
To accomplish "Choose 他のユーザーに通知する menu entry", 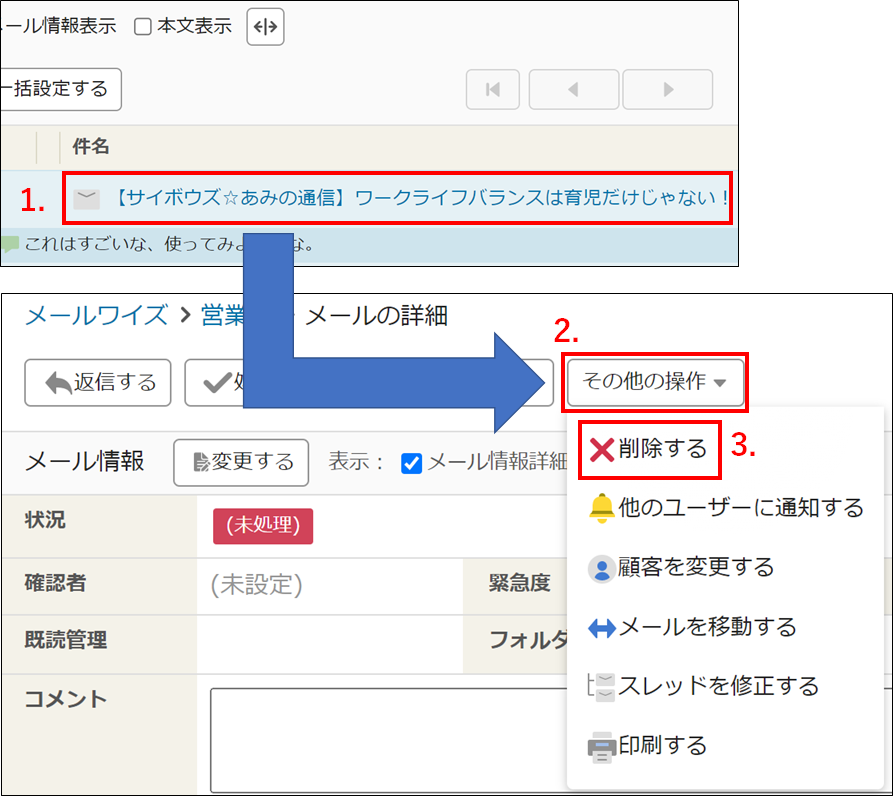I will tap(740, 508).
